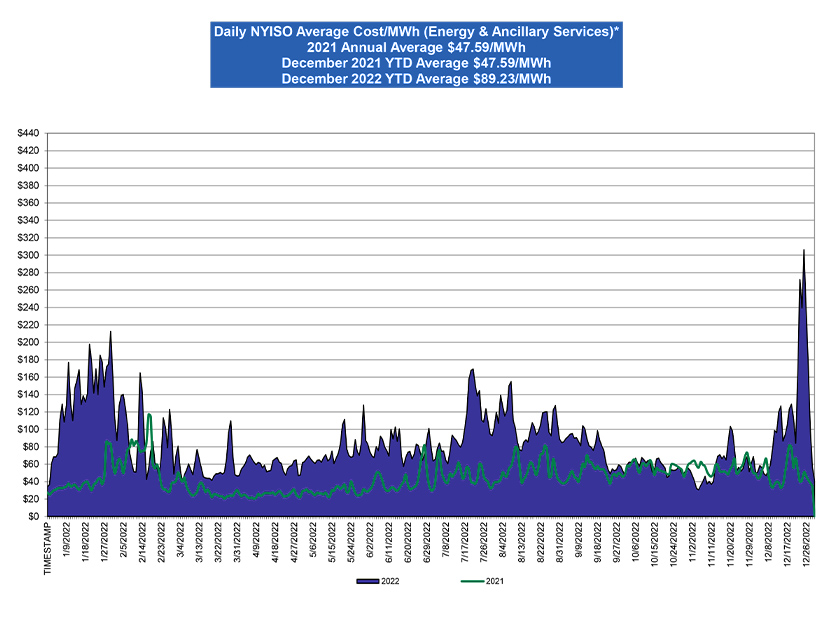Click the $0 y-axis label
Image resolution: width=826 pixels, height=620 pixels.
pyautogui.click(x=33, y=516)
